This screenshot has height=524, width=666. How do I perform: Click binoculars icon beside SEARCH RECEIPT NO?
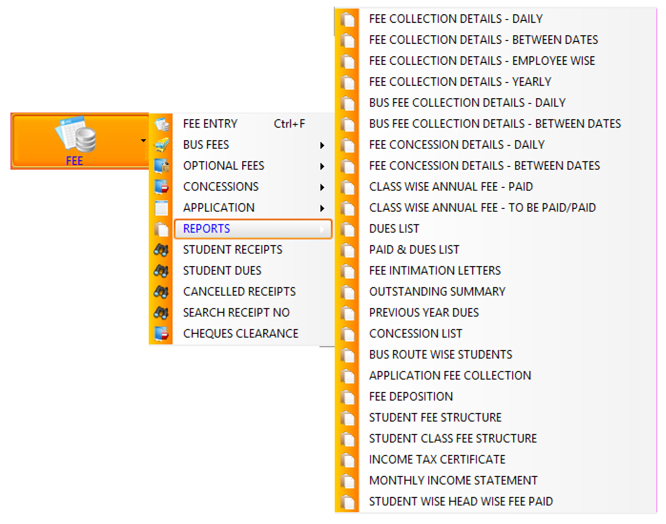pos(161,313)
